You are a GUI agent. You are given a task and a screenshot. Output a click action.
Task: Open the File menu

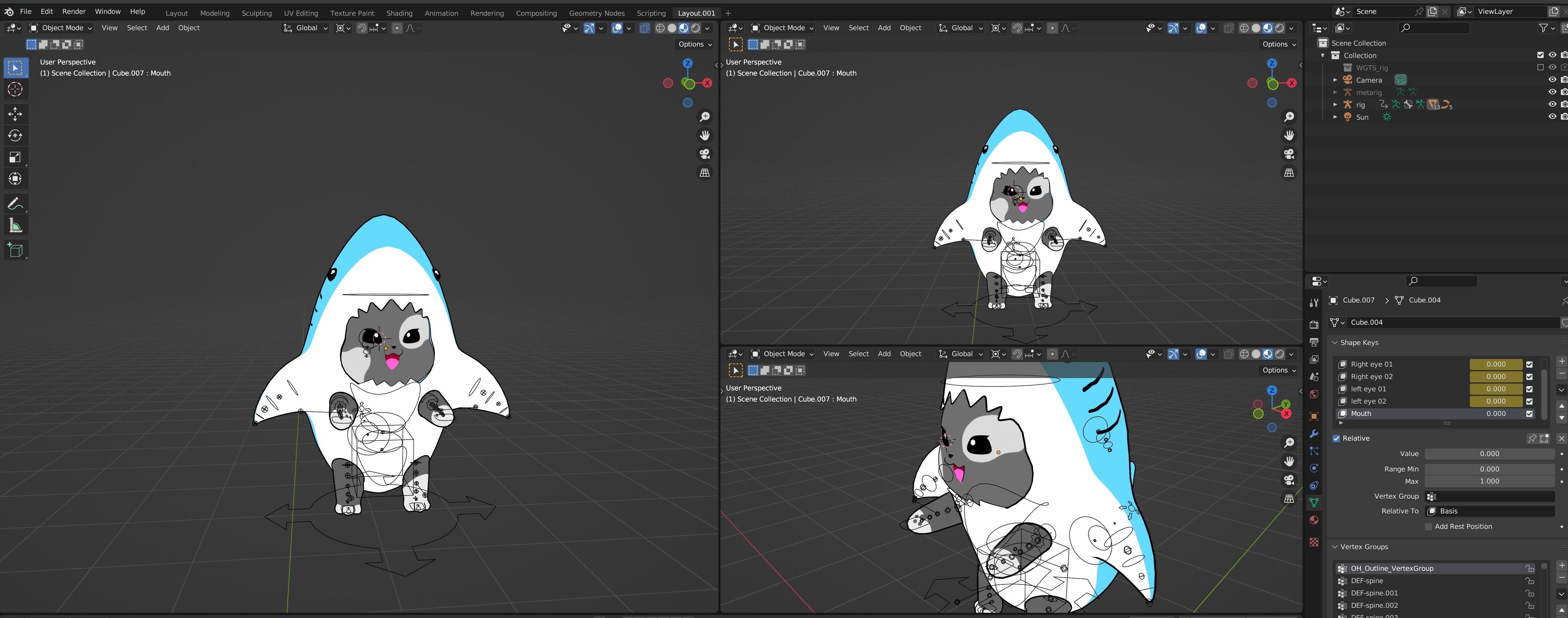tap(26, 11)
